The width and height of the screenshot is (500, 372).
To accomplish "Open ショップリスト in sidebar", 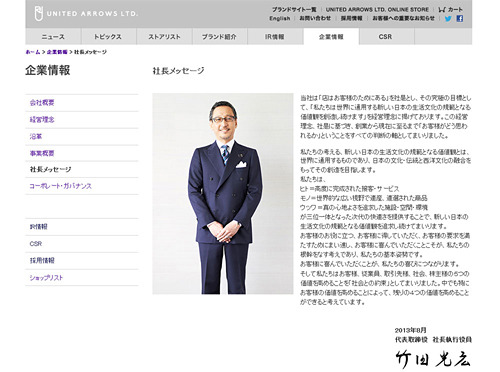I will click(46, 277).
